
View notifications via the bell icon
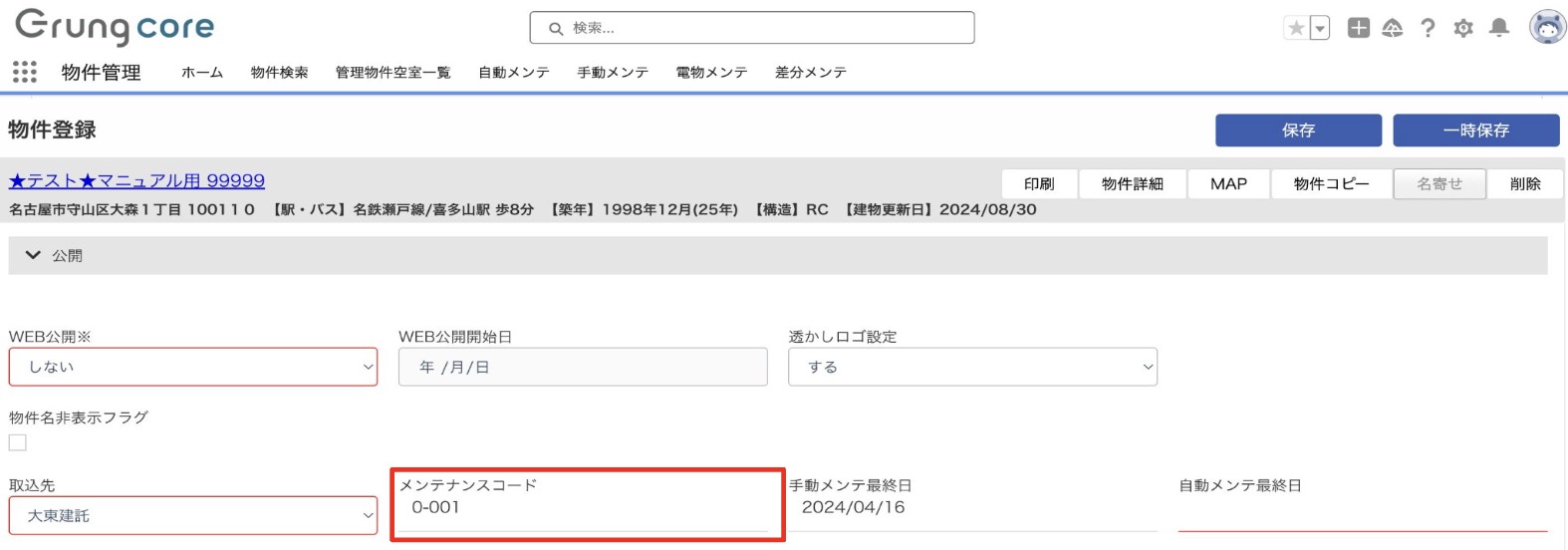(x=1498, y=28)
